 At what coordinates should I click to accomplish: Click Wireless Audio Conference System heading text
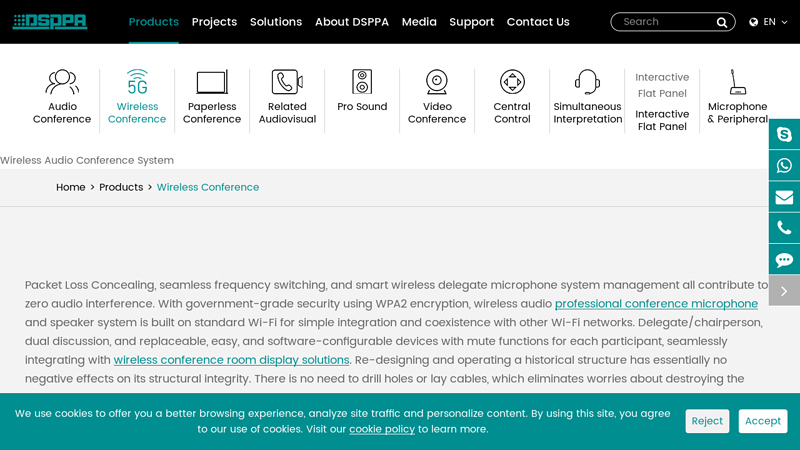(x=87, y=160)
